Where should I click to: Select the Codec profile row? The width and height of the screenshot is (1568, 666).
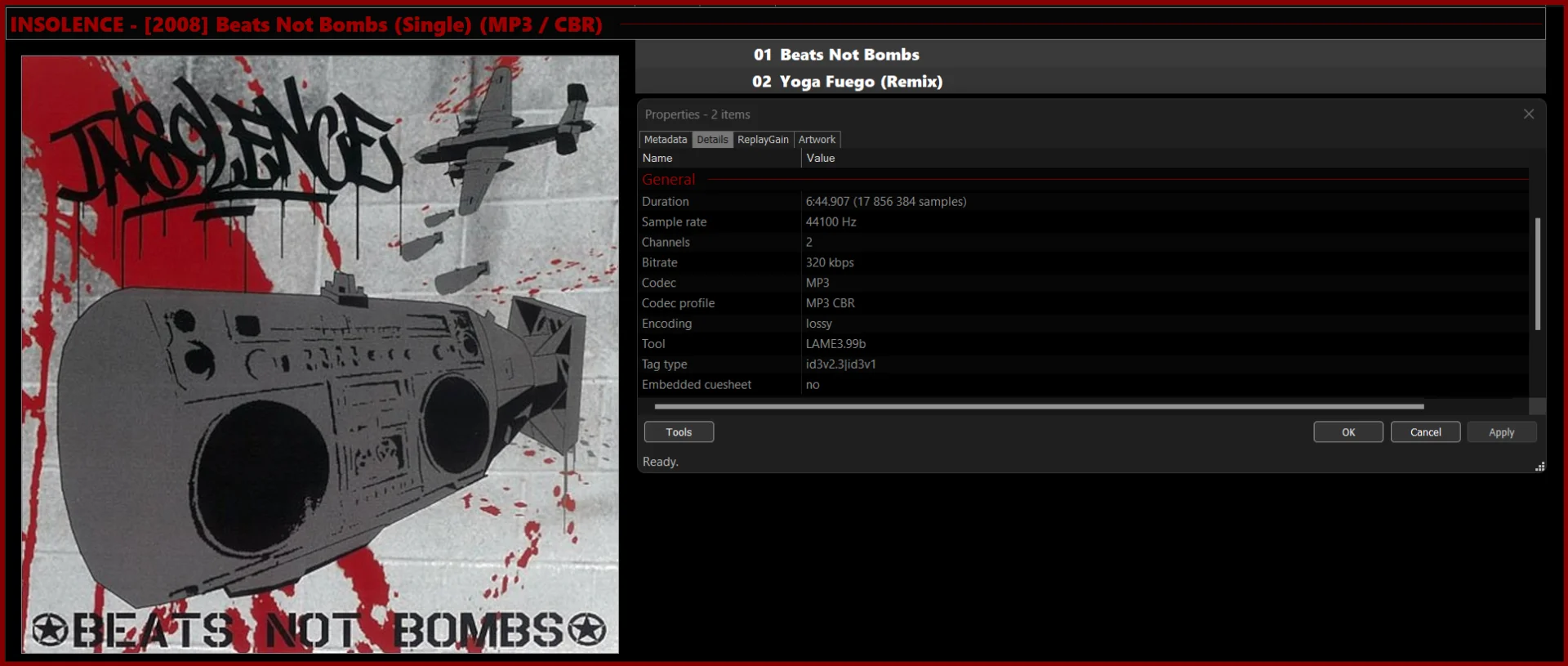click(1084, 303)
